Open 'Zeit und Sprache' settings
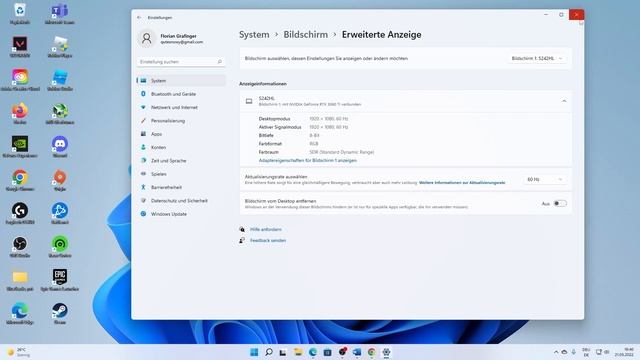Viewport: 640px width, 360px height. tap(181, 160)
